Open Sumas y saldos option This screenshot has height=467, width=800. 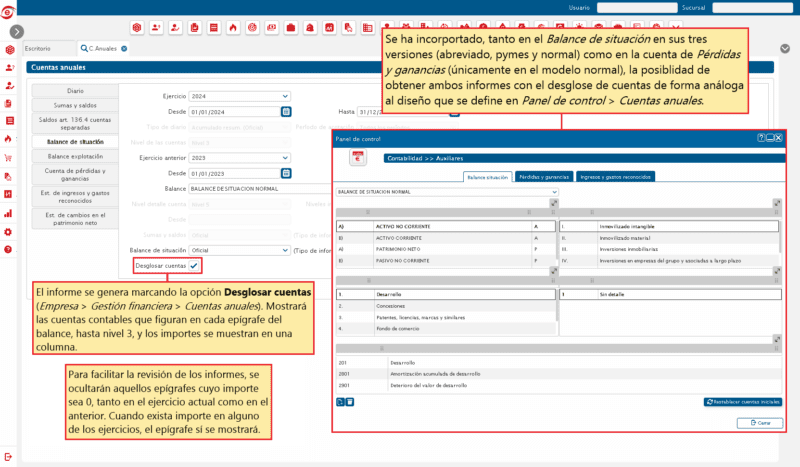pos(75,105)
